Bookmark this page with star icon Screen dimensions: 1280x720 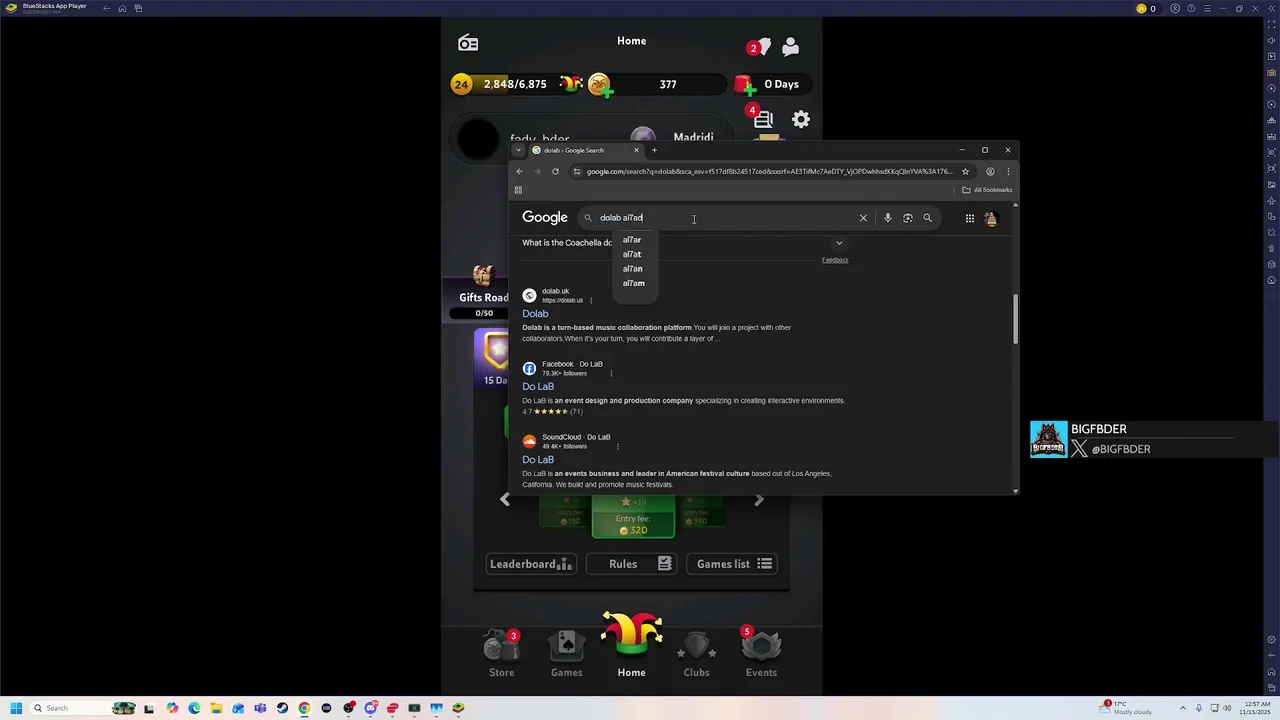965,171
